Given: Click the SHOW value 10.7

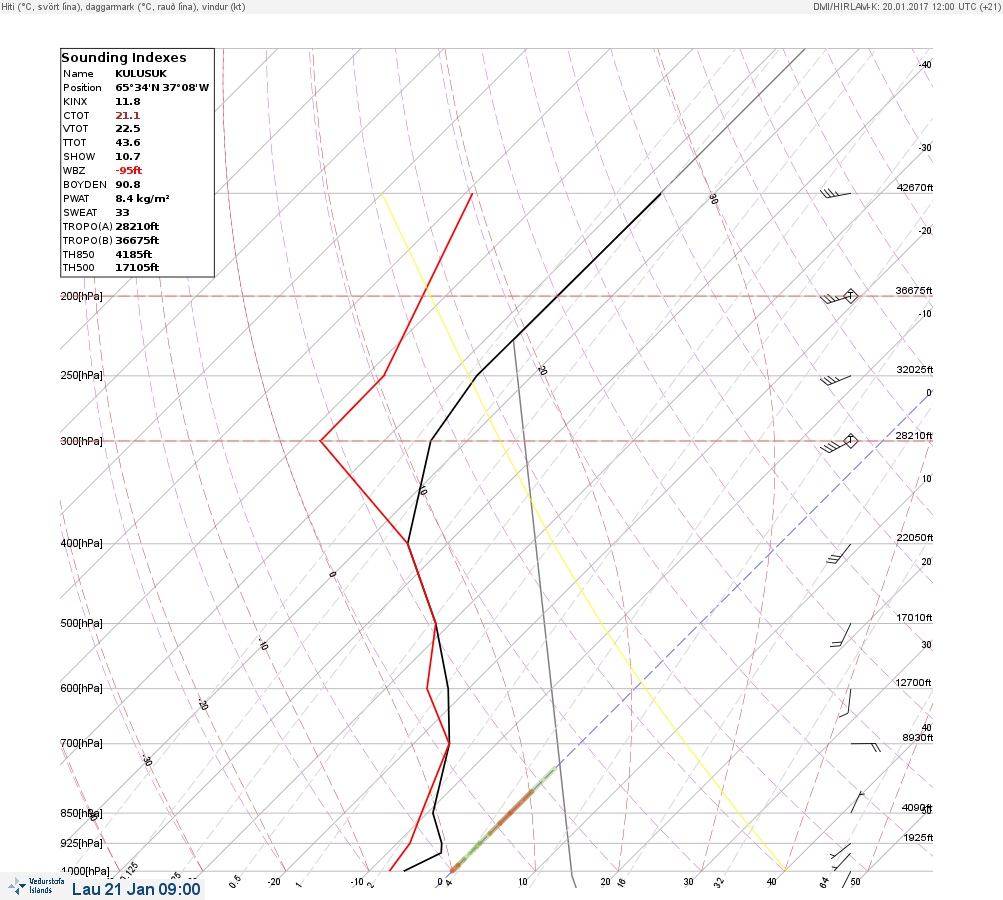Looking at the screenshot, I should point(128,157).
